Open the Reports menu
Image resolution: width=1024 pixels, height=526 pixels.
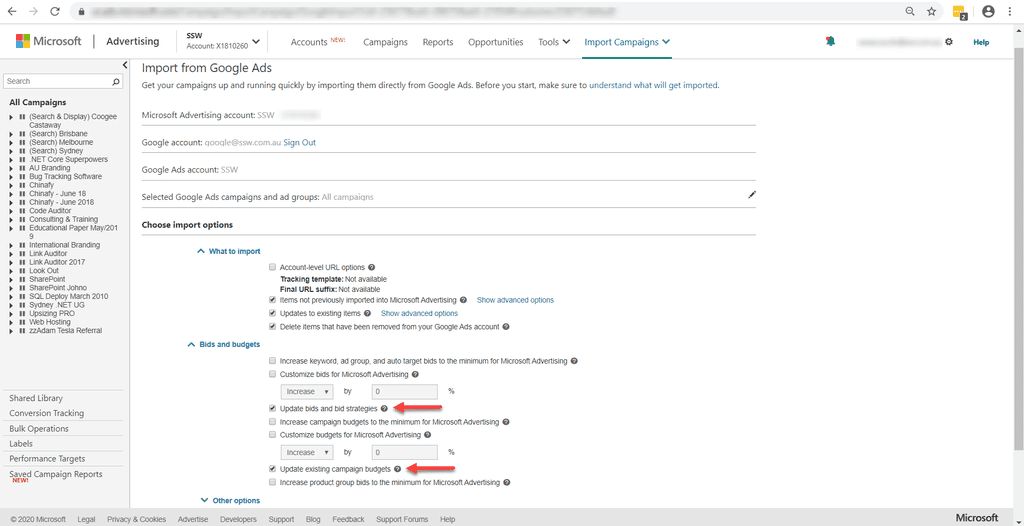click(438, 42)
